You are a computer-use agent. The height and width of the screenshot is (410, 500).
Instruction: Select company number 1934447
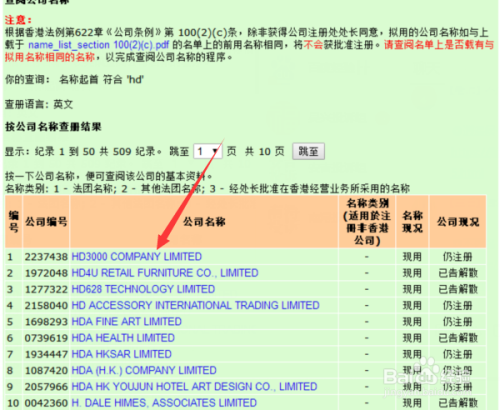pyautogui.click(x=46, y=354)
